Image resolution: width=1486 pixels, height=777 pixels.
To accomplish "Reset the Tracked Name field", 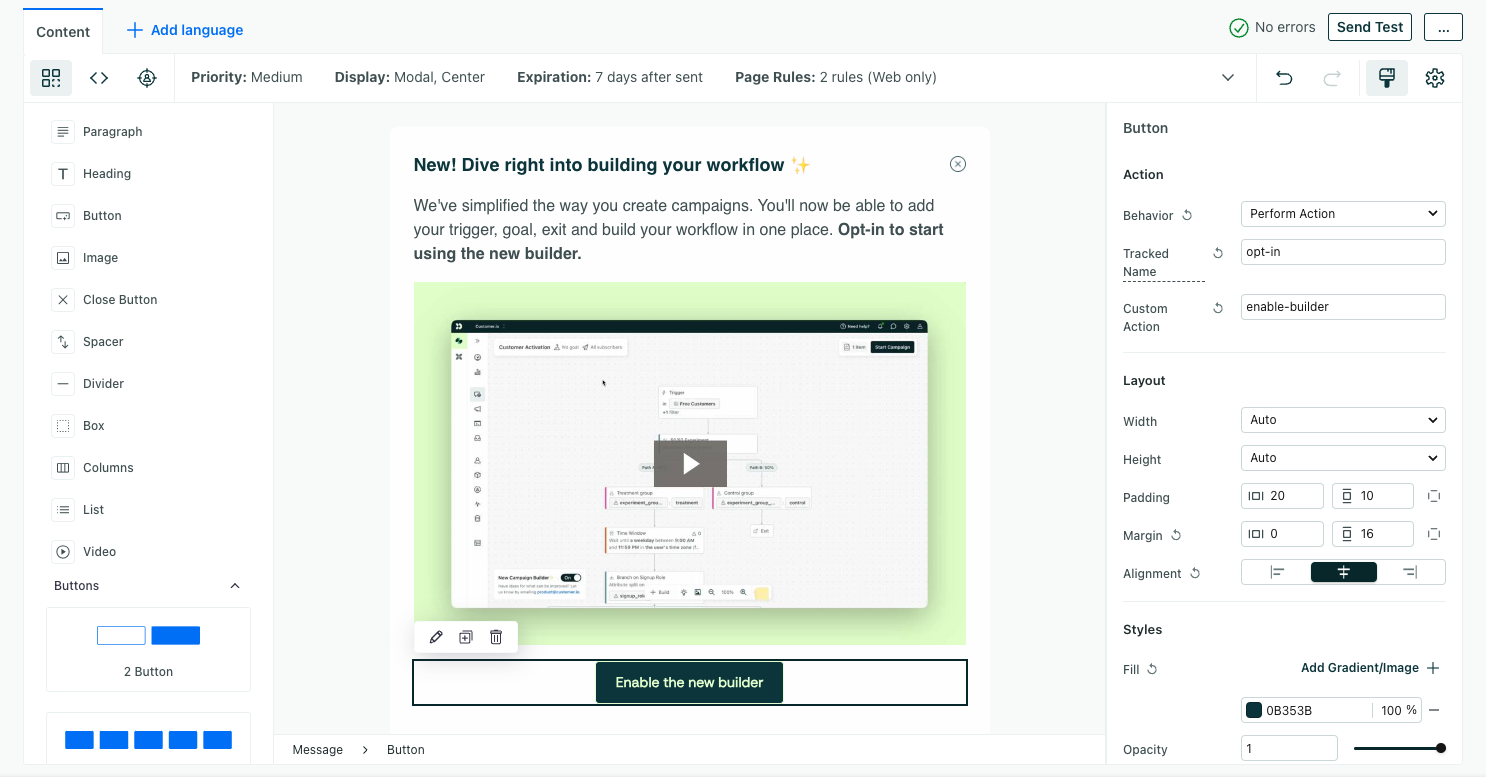I will pos(1218,253).
